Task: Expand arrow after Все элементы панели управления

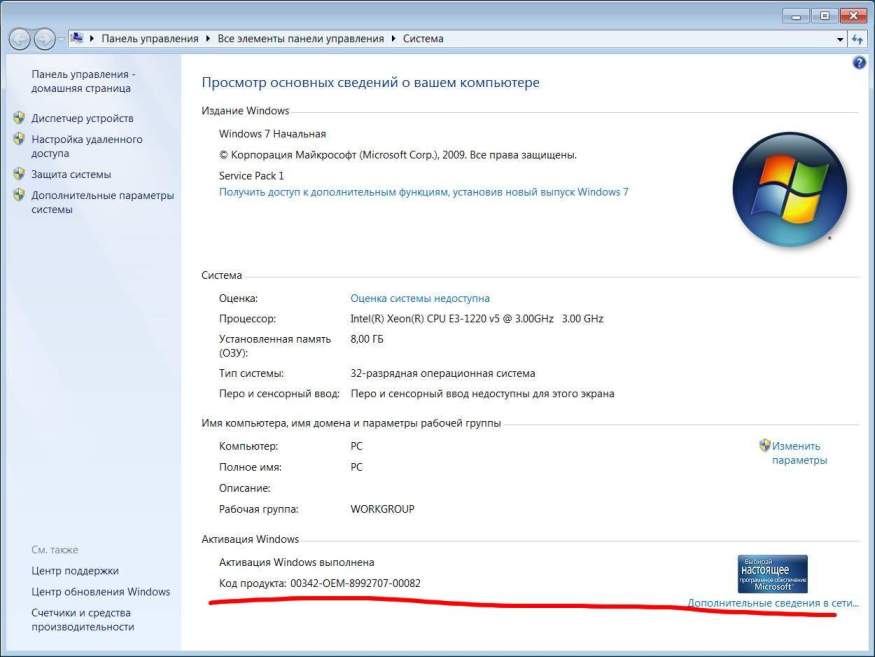Action: point(393,39)
